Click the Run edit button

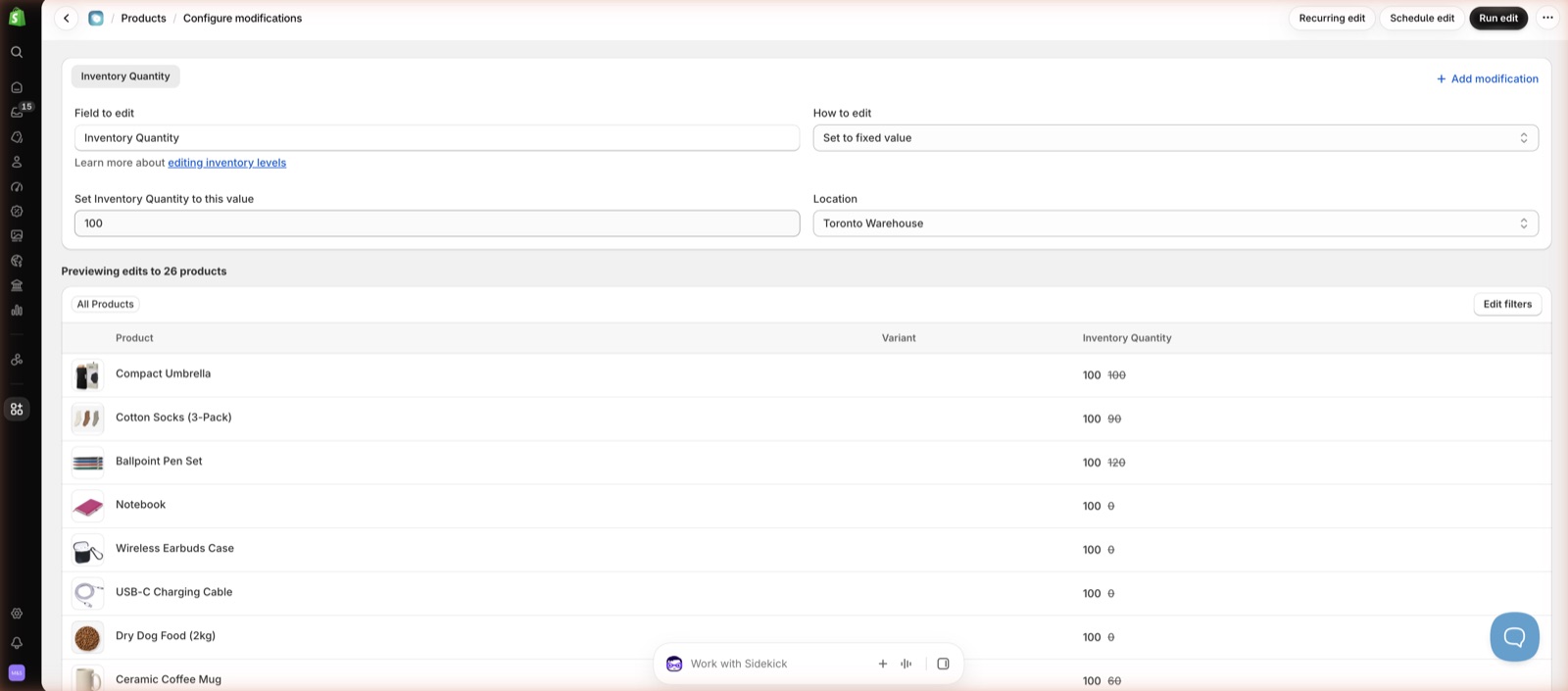1498,18
